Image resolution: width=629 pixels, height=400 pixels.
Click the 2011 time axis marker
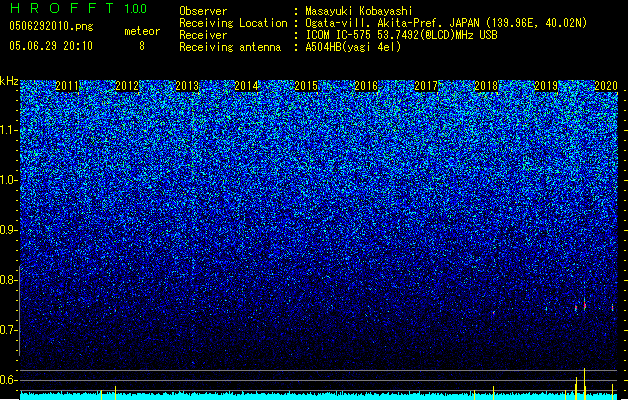[x=67, y=85]
